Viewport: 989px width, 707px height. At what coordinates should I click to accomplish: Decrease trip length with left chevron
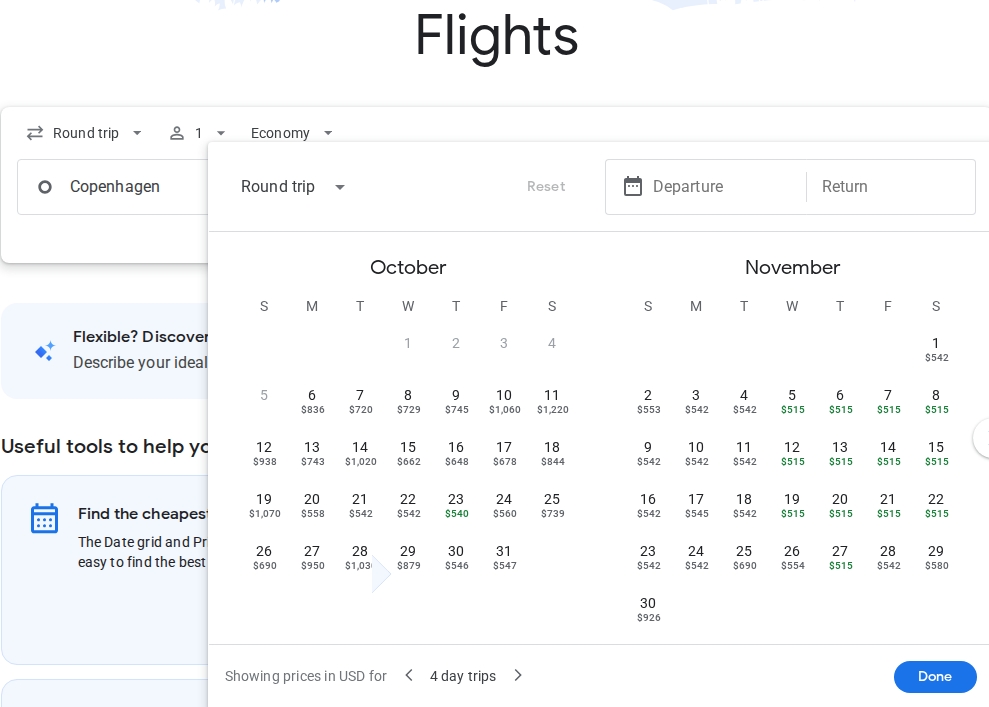pos(408,675)
